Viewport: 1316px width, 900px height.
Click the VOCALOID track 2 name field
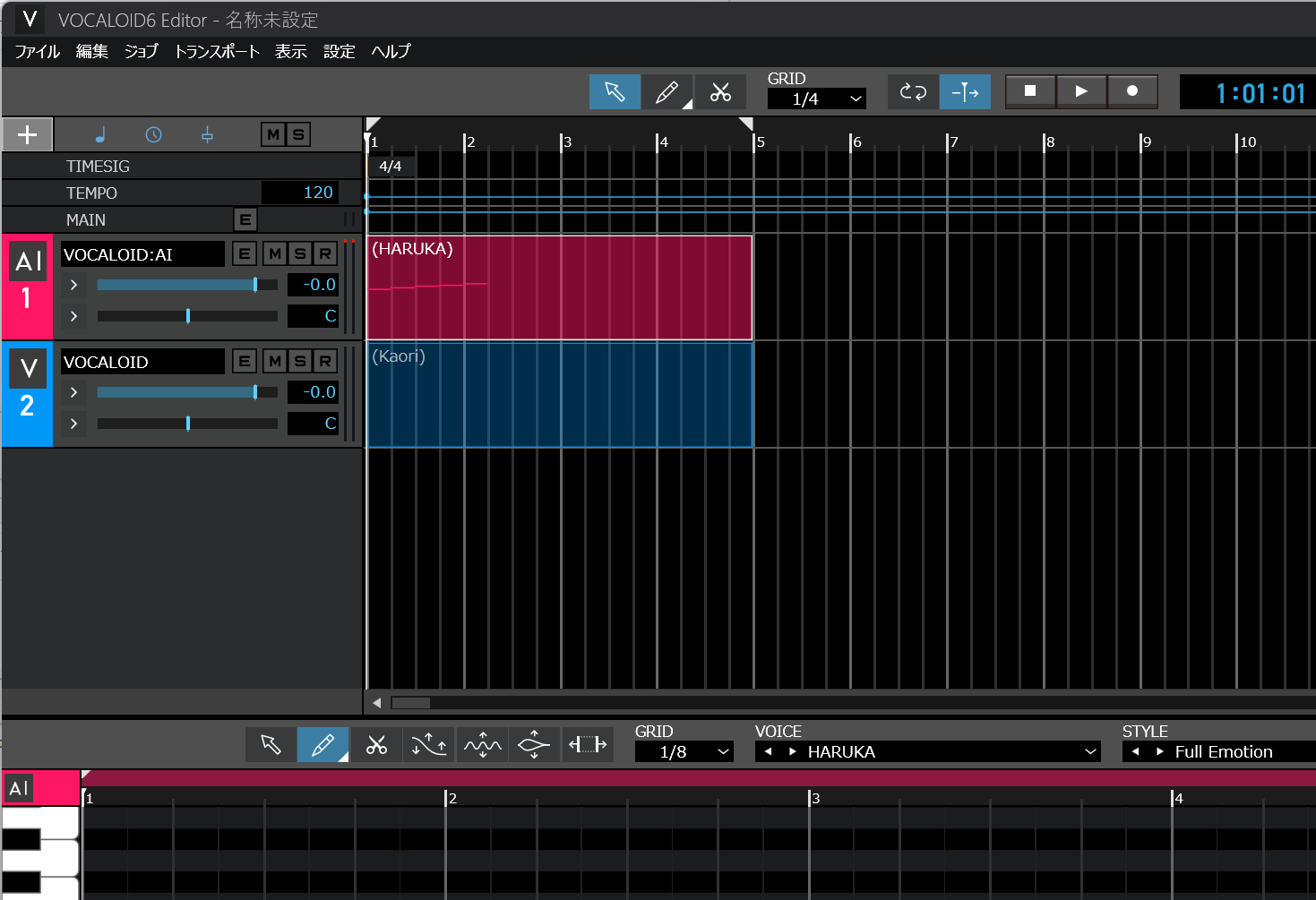[x=142, y=362]
